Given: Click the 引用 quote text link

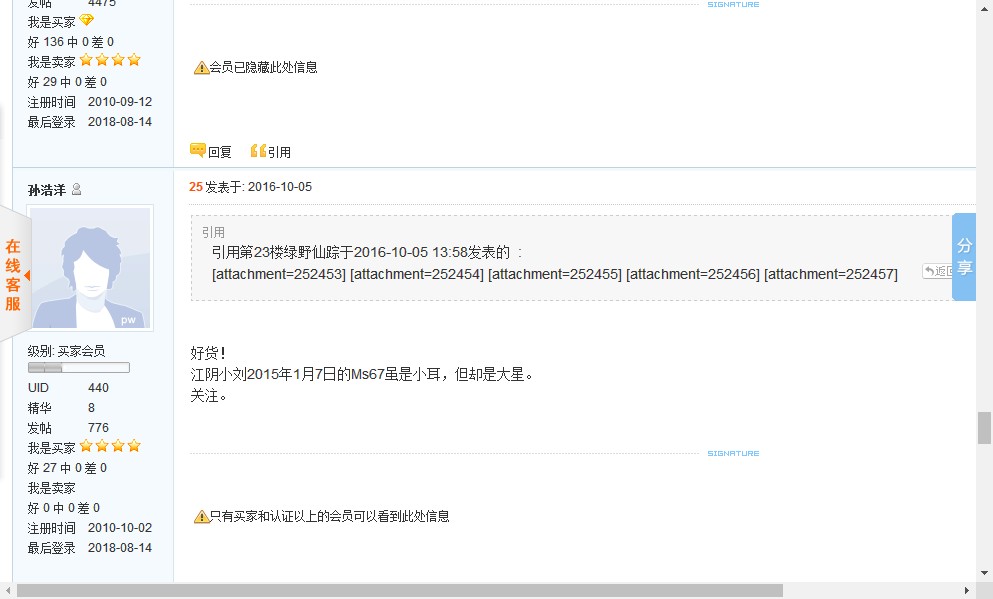Looking at the screenshot, I should tap(279, 153).
